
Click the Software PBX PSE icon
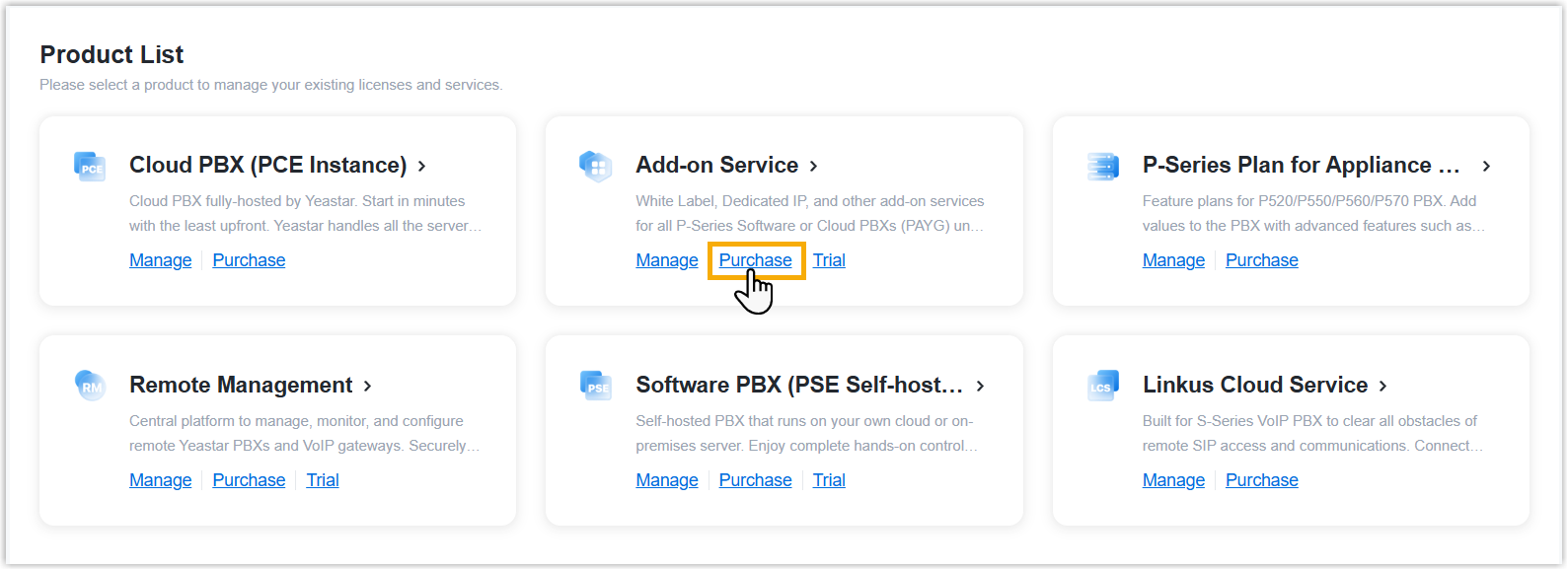[596, 386]
